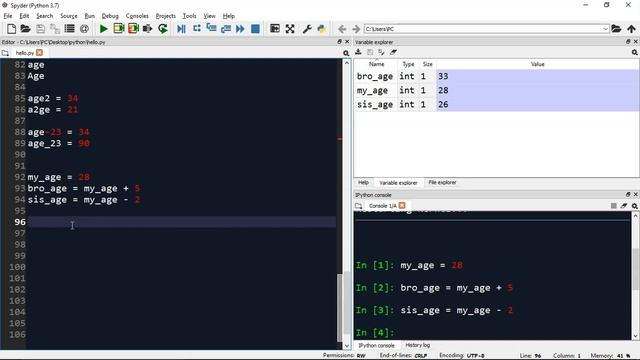Image resolution: width=640 pixels, height=360 pixels.
Task: Open the Tools menu
Action: [189, 16]
